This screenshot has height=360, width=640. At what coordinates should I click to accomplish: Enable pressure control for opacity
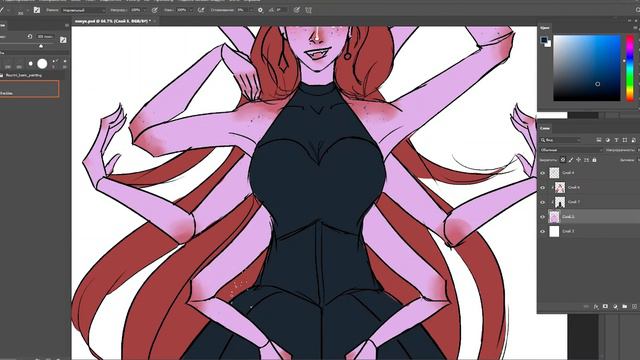[155, 10]
